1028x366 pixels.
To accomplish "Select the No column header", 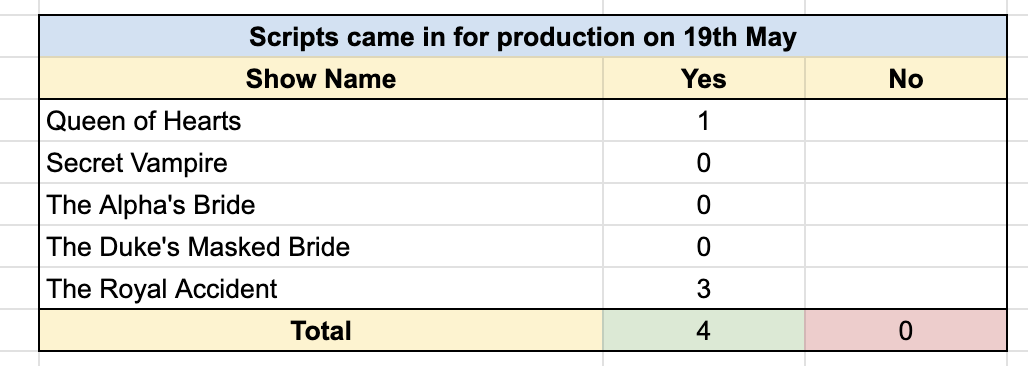I will click(x=905, y=79).
